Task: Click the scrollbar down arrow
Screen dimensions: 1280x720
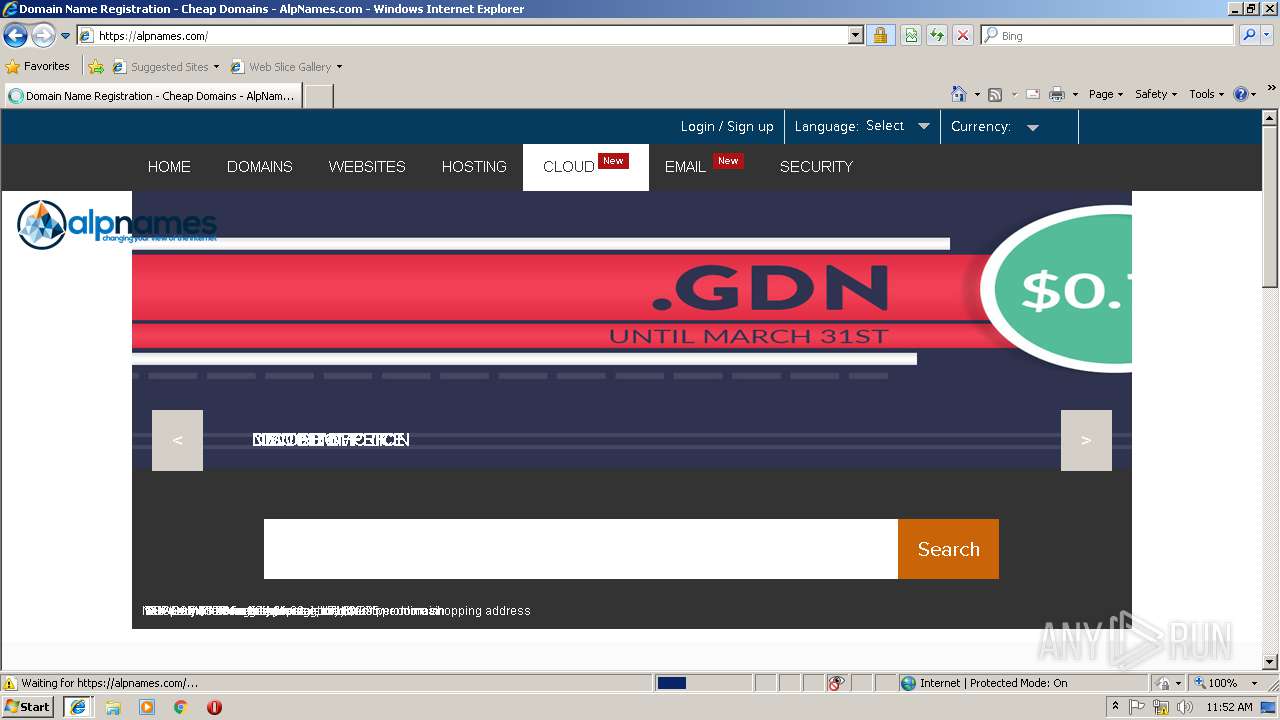Action: [x=1270, y=662]
